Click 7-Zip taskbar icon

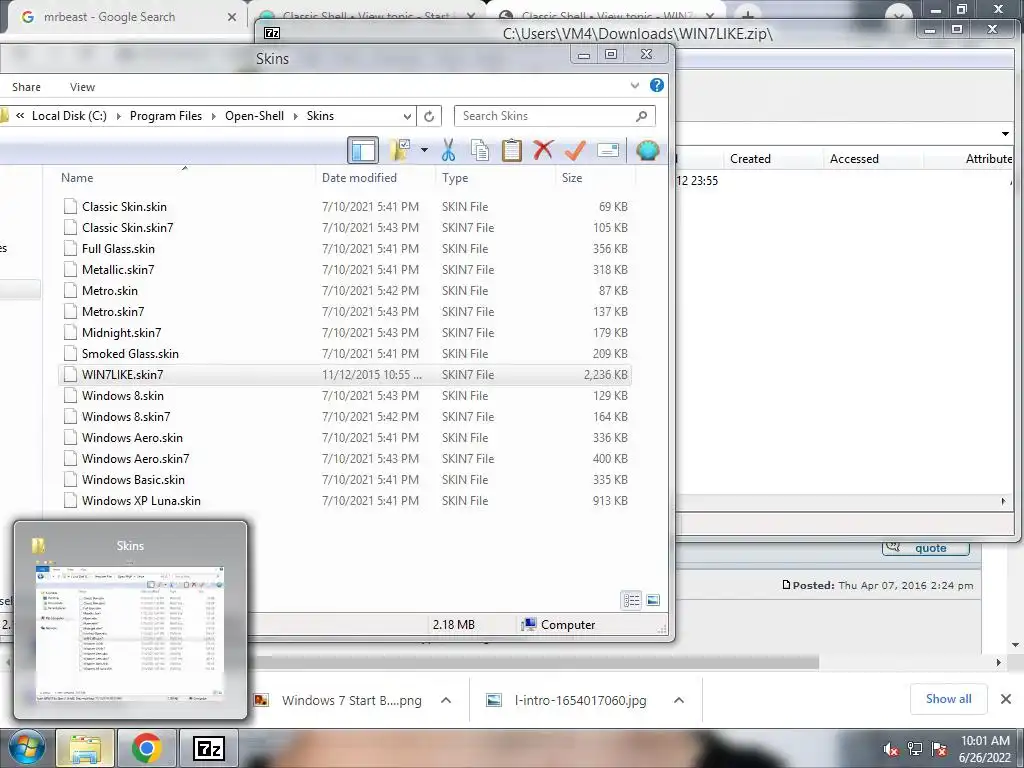coord(209,748)
